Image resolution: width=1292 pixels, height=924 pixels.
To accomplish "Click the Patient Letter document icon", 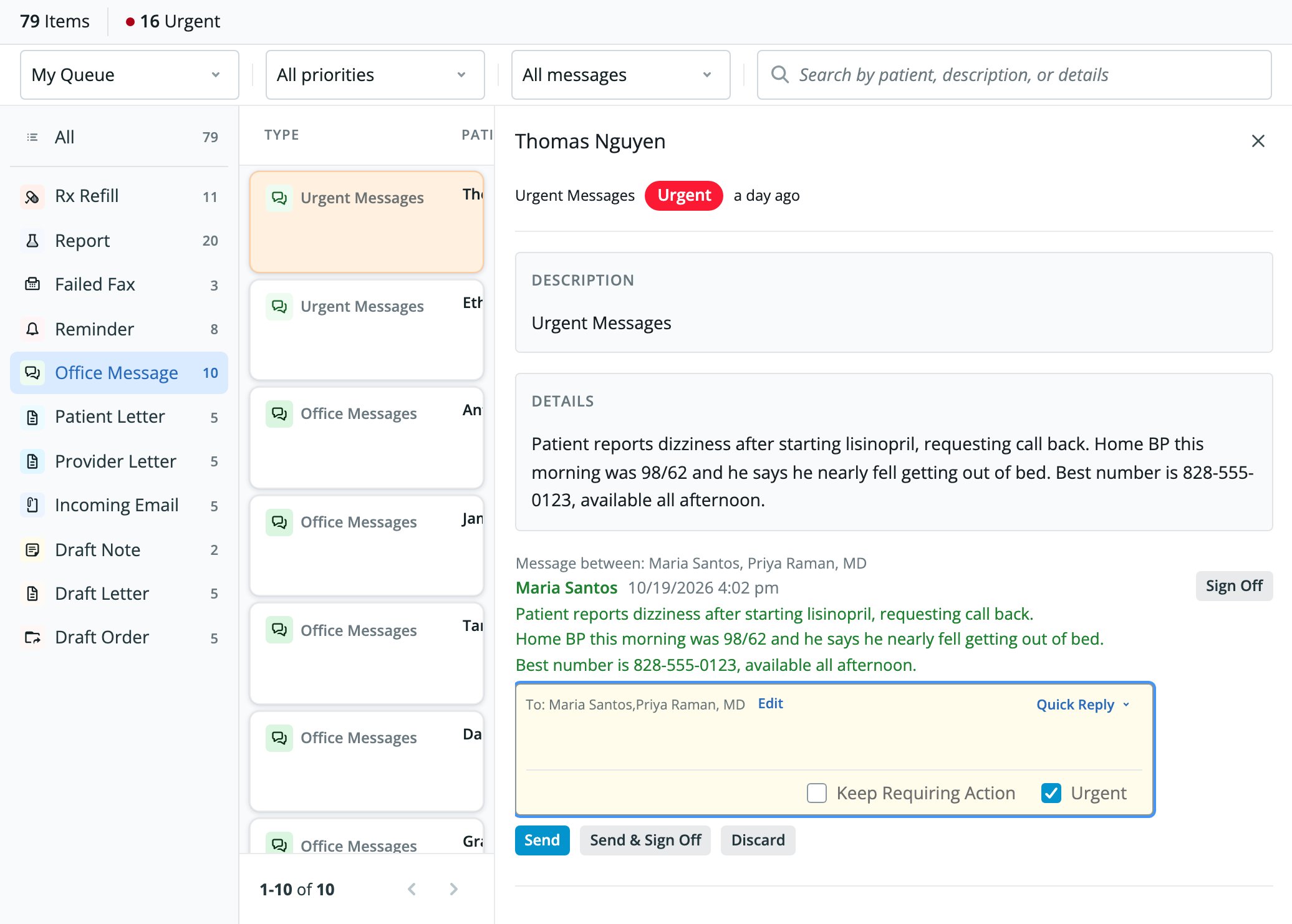I will (x=32, y=416).
